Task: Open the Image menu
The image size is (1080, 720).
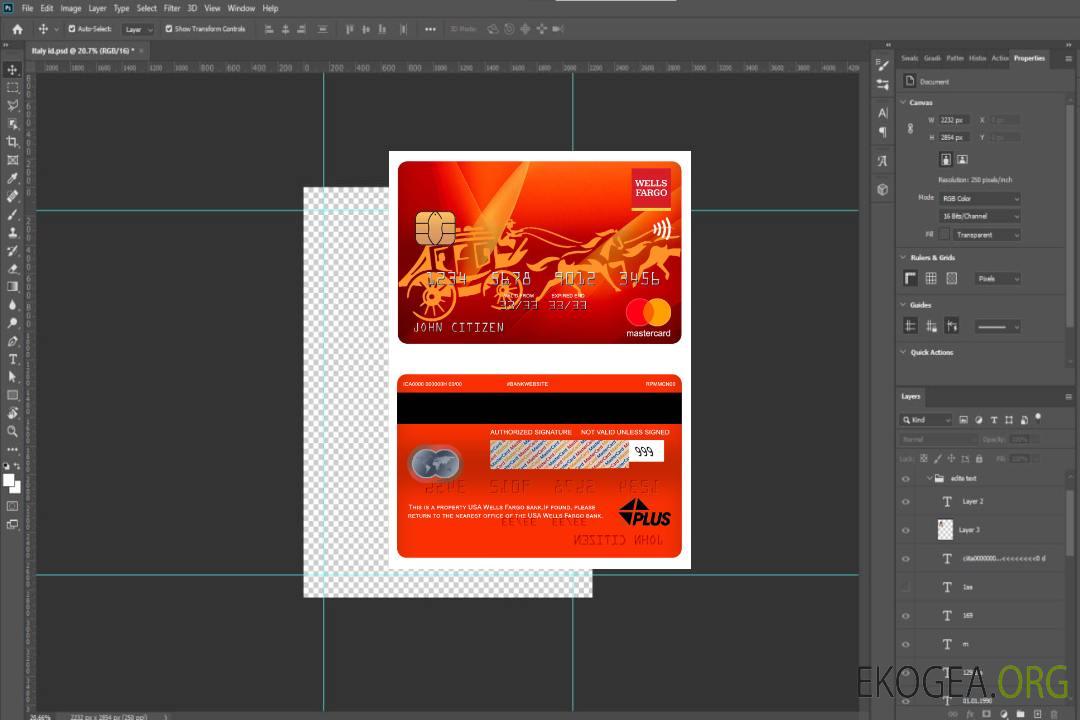Action: pyautogui.click(x=71, y=8)
